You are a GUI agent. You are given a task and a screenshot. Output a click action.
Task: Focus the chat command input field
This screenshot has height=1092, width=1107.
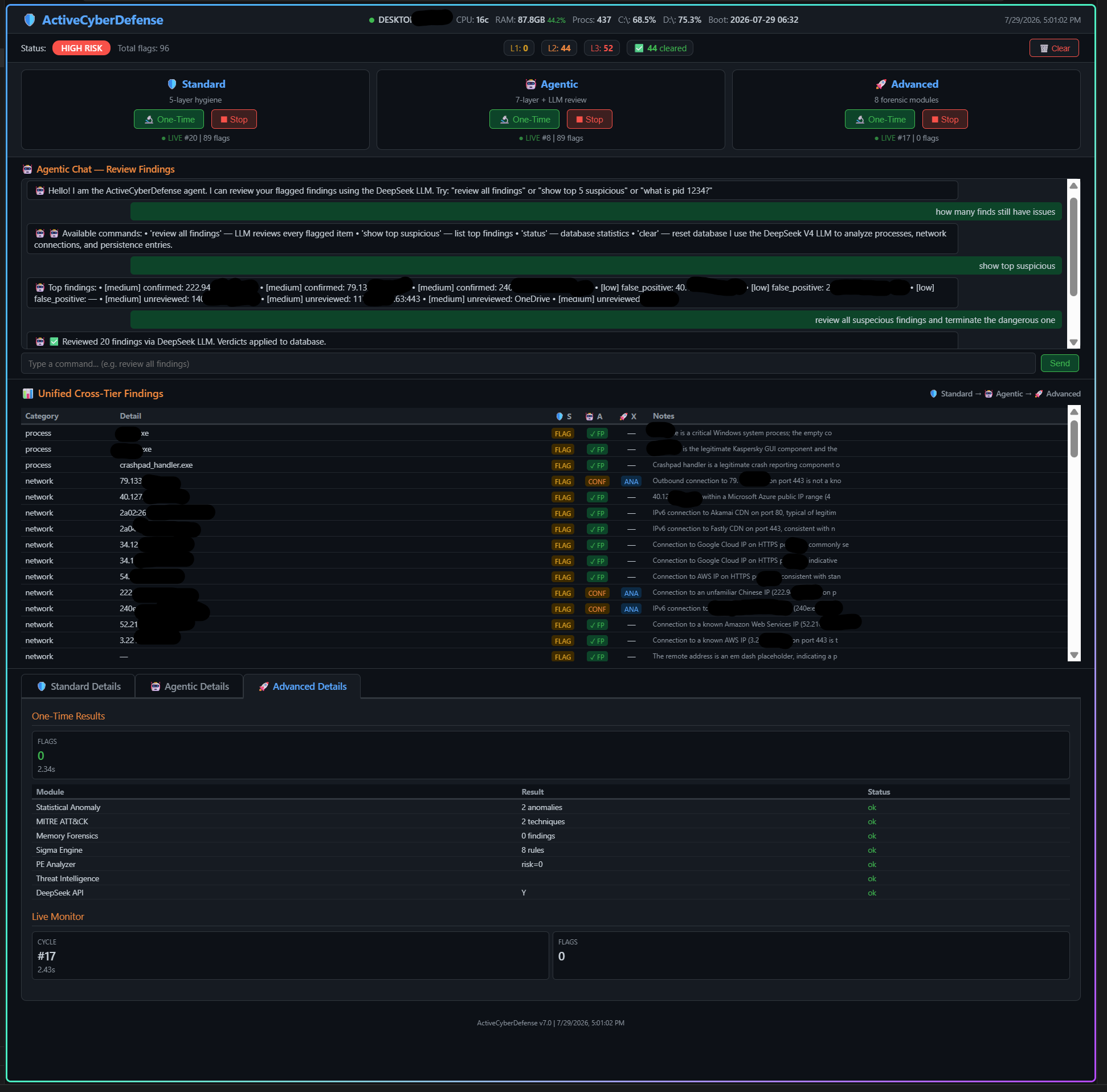click(528, 363)
